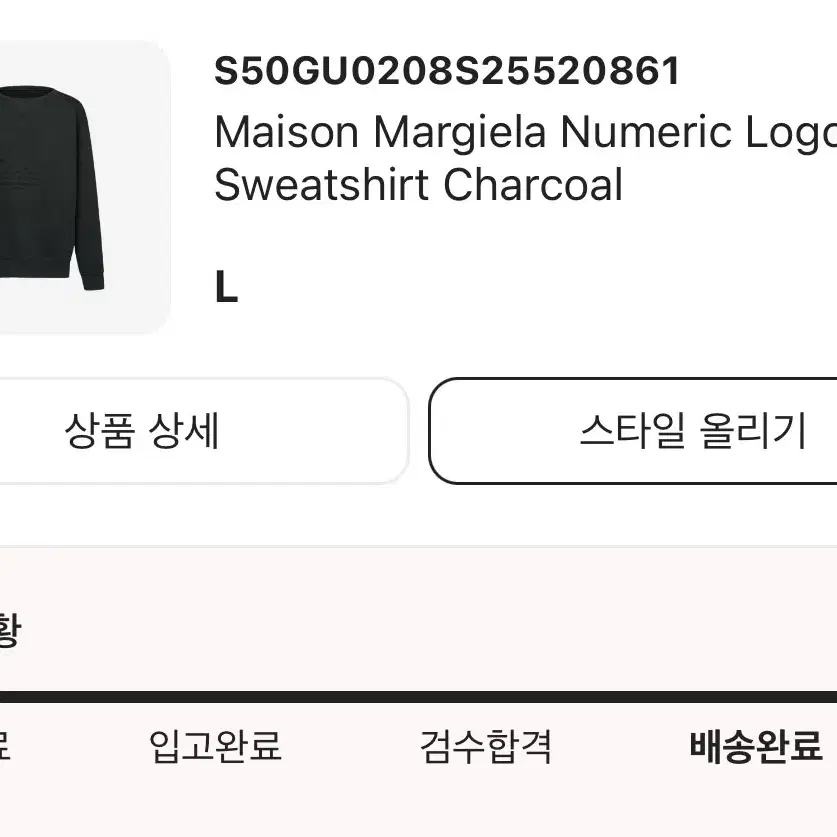
Task: Click the 올리기 text in style button
Action: (x=752, y=430)
